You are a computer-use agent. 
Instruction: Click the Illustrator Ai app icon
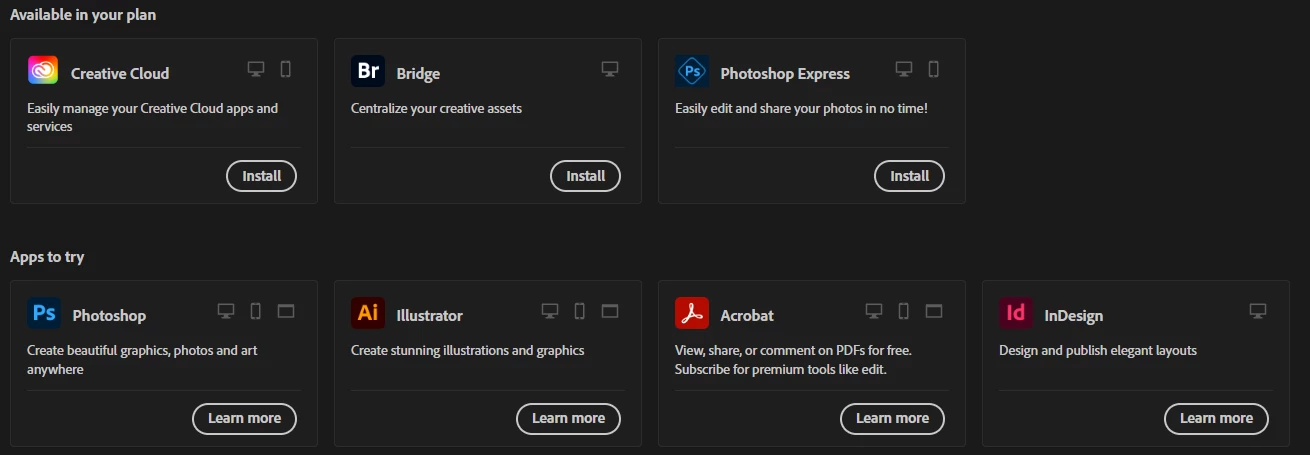[367, 313]
